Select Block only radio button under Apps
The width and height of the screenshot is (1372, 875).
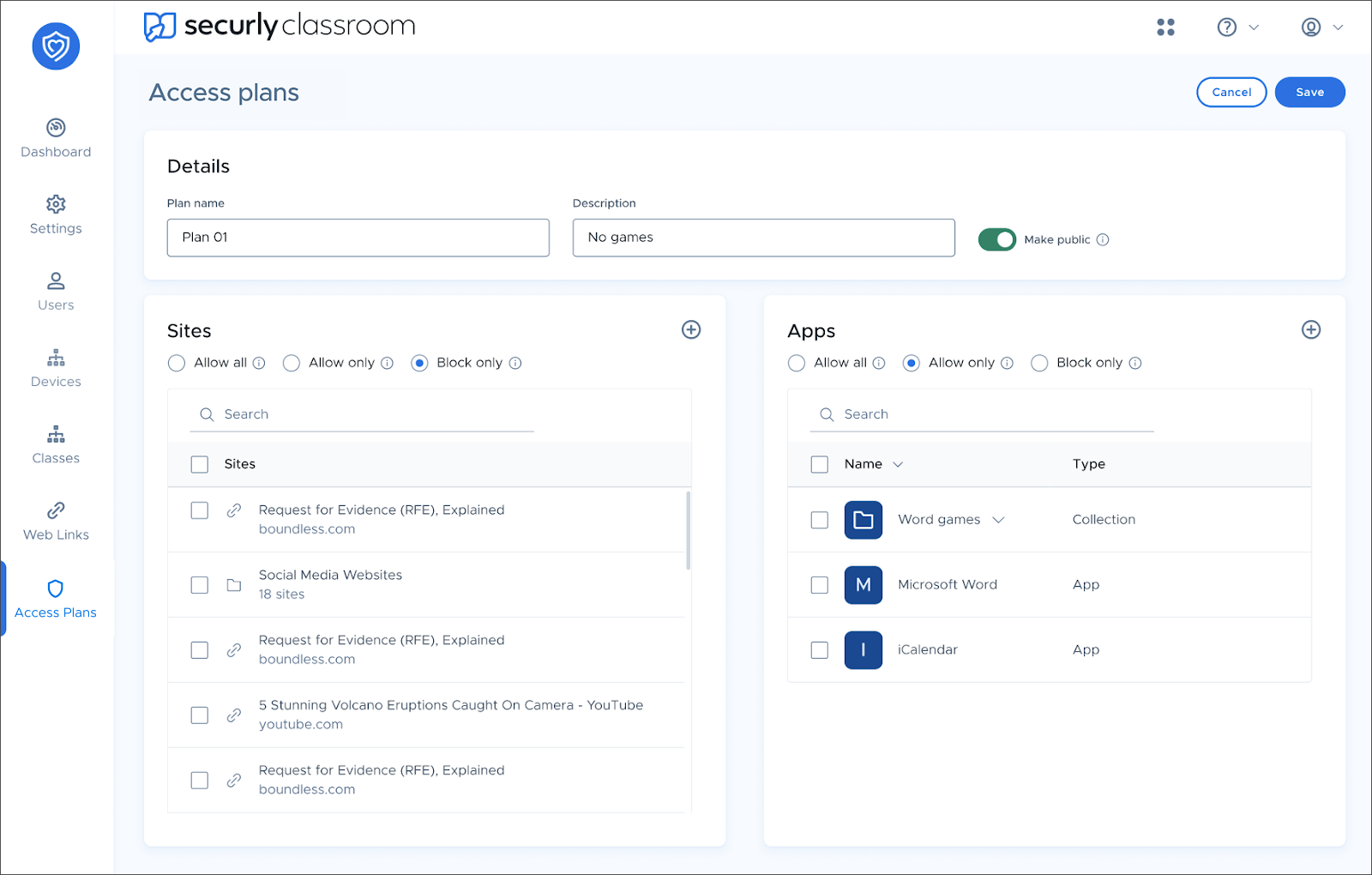tap(1039, 364)
